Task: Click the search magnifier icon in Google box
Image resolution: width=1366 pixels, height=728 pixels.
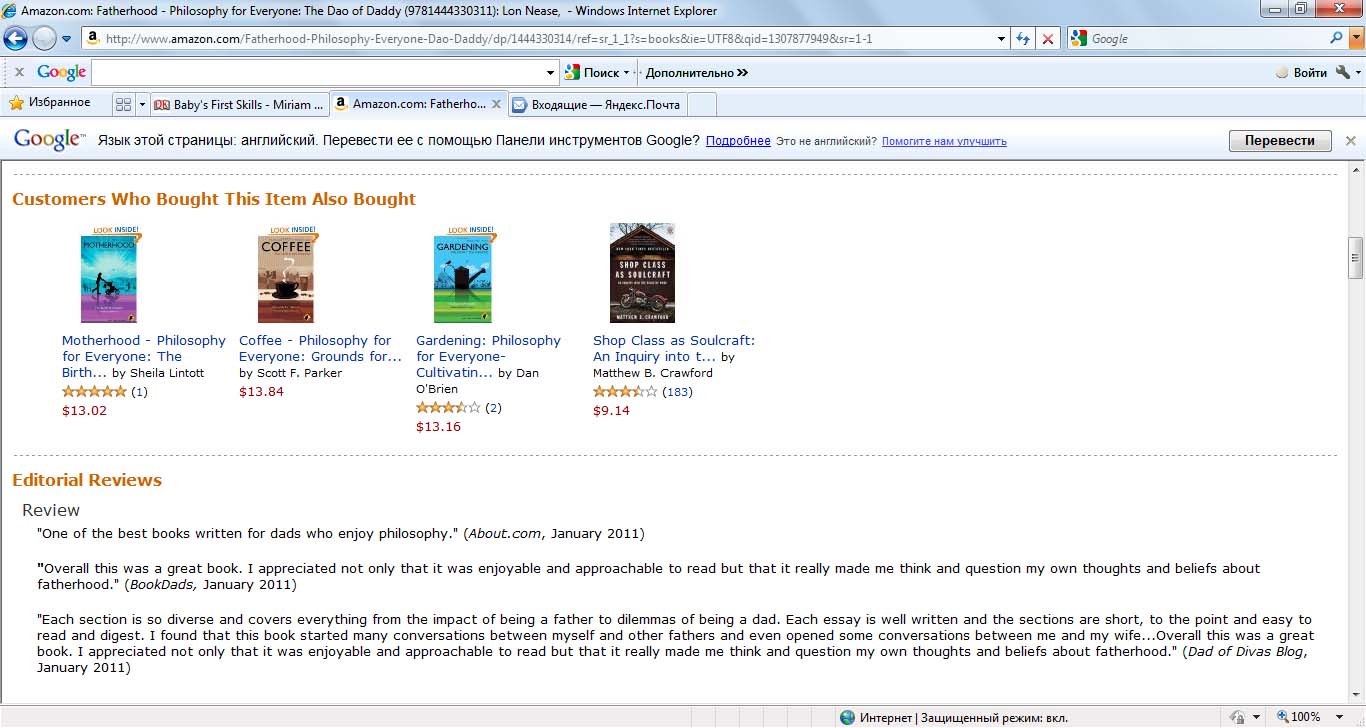Action: click(1337, 38)
